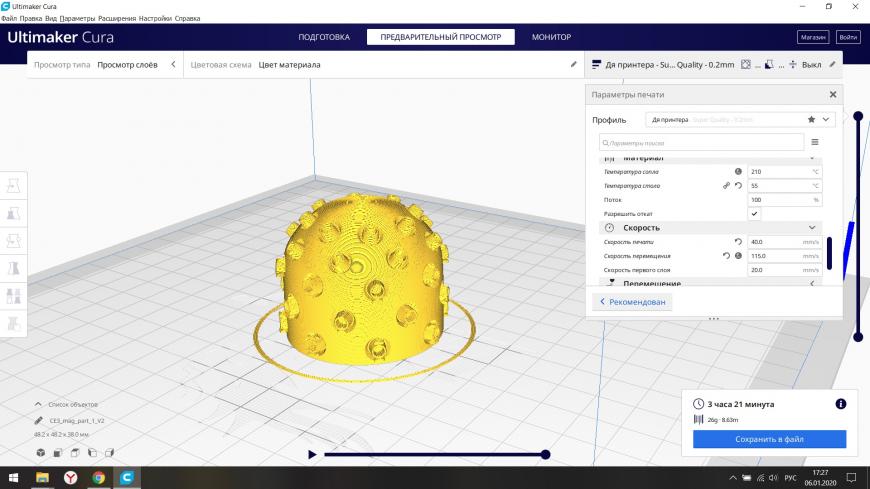Click the adhesion icon in print settings bar
The height and width of the screenshot is (489, 870).
point(793,64)
